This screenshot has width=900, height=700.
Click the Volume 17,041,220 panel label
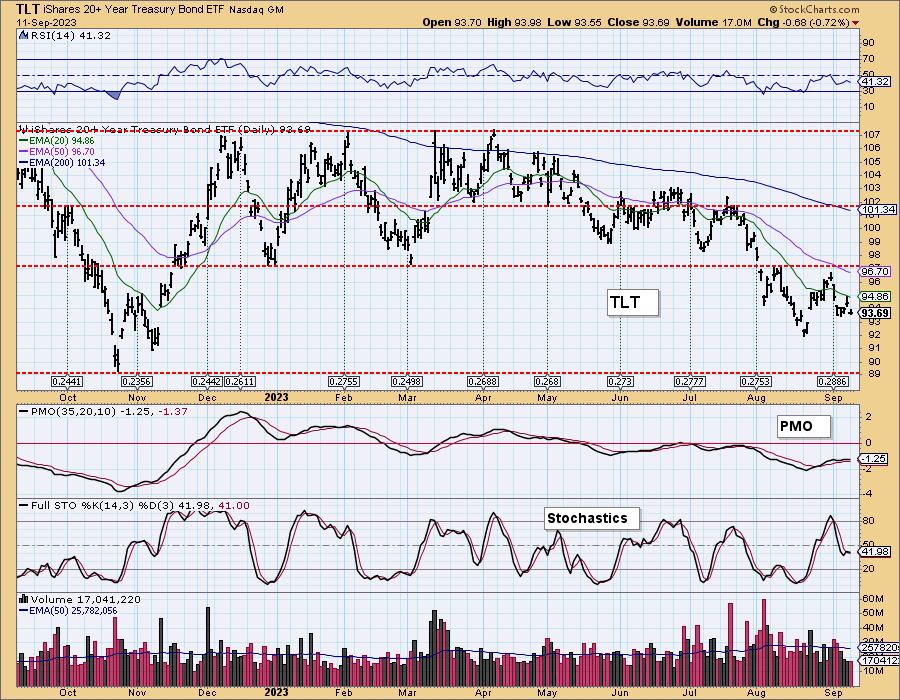tap(86, 599)
